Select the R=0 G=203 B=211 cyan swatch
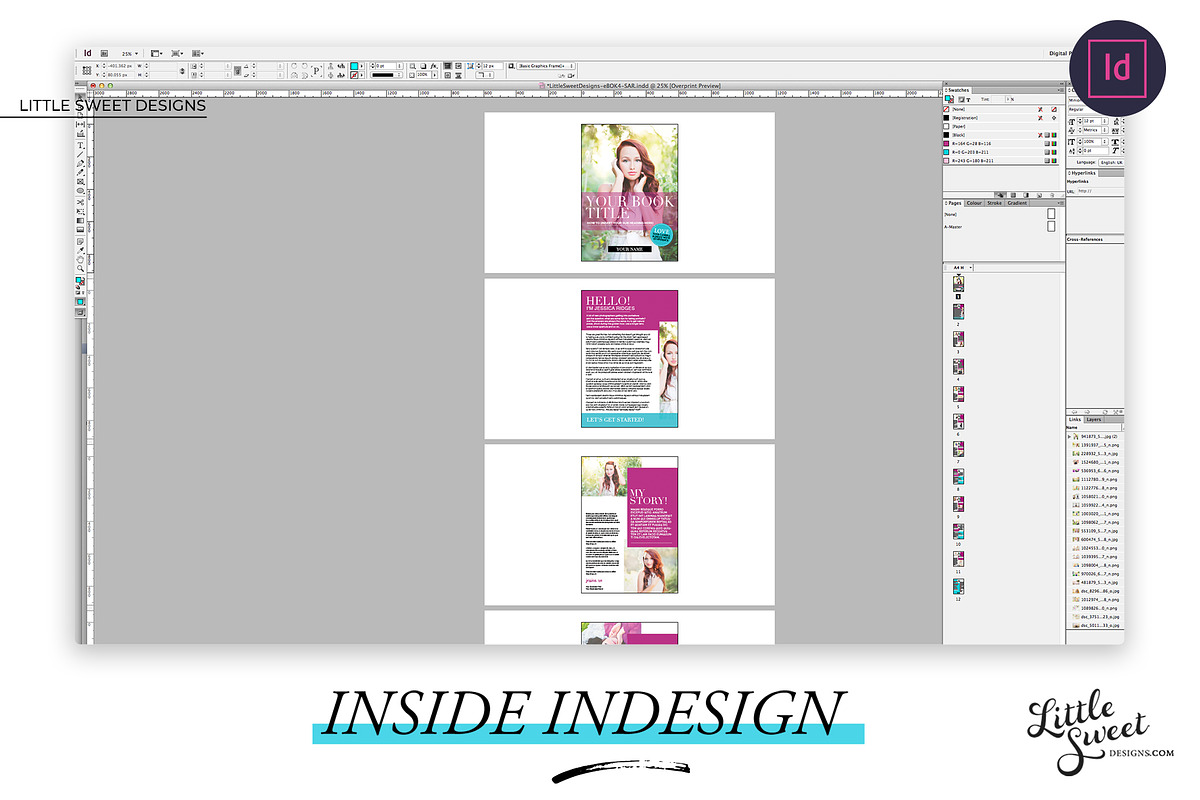This screenshot has height=800, width=1200. (986, 152)
